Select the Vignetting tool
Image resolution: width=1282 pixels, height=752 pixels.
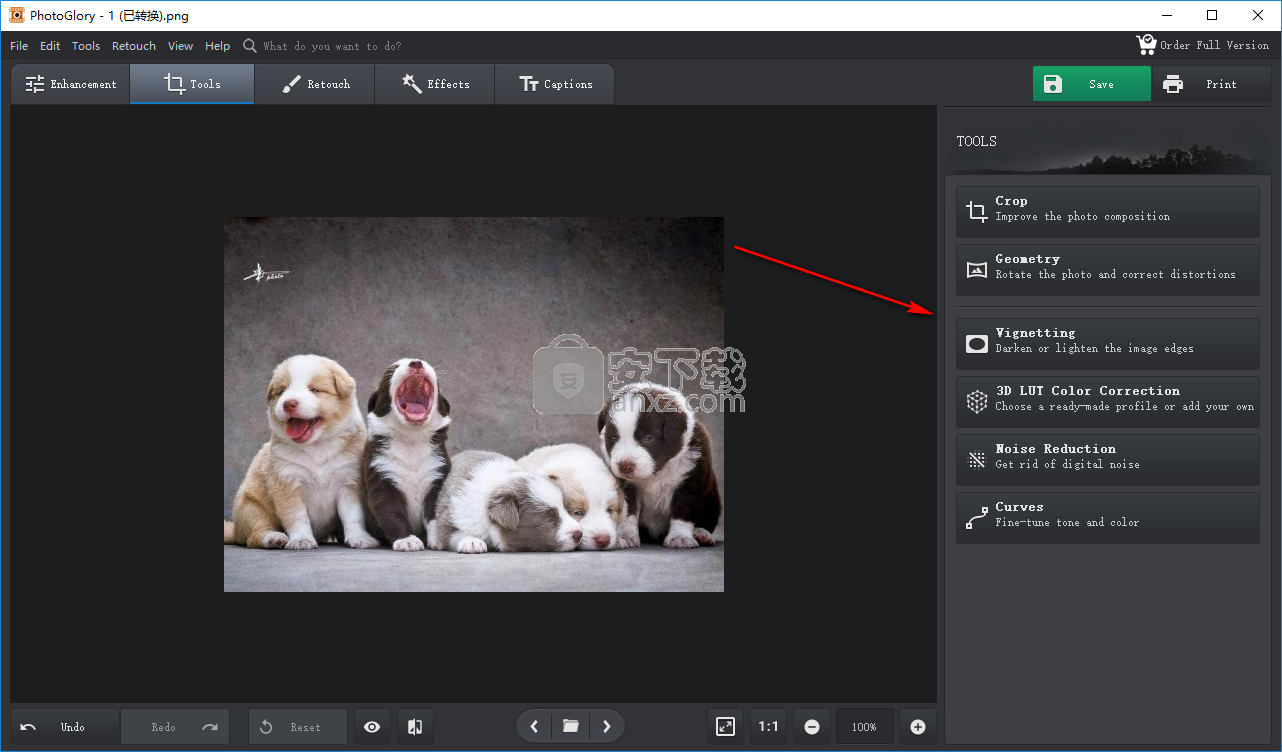(1107, 341)
